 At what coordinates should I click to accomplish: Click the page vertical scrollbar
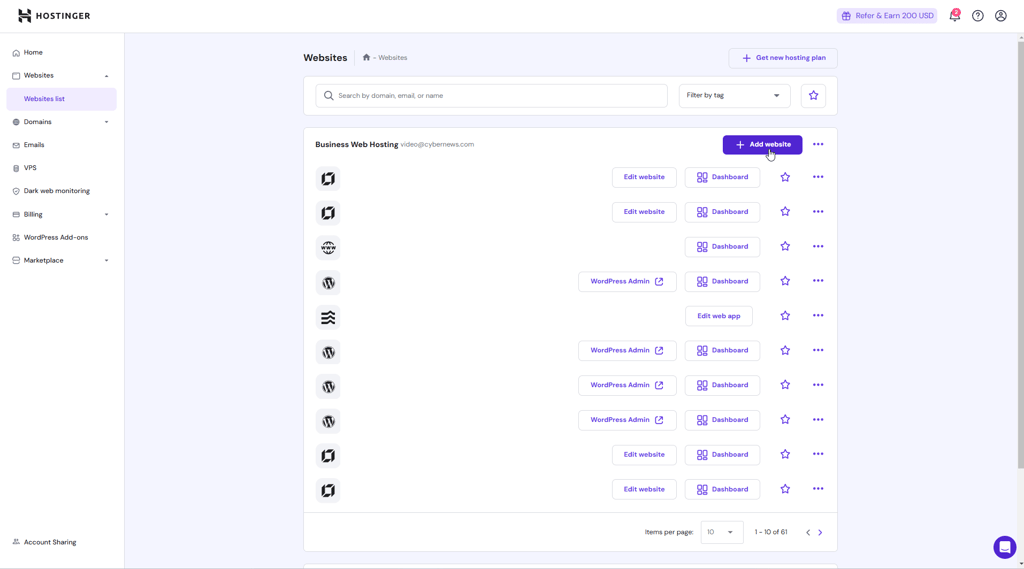coord(1021,255)
